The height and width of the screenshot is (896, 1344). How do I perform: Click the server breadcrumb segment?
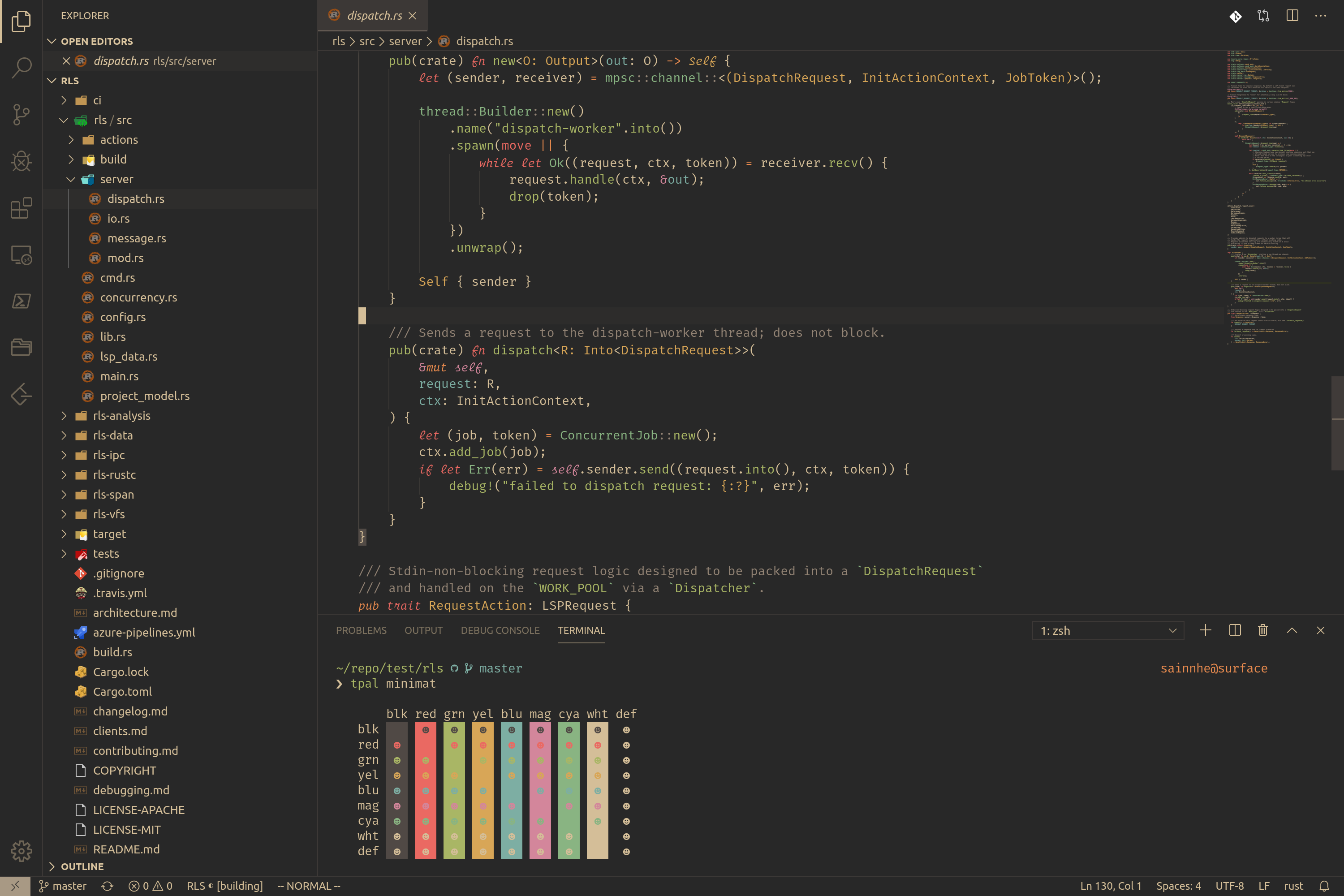coord(405,41)
